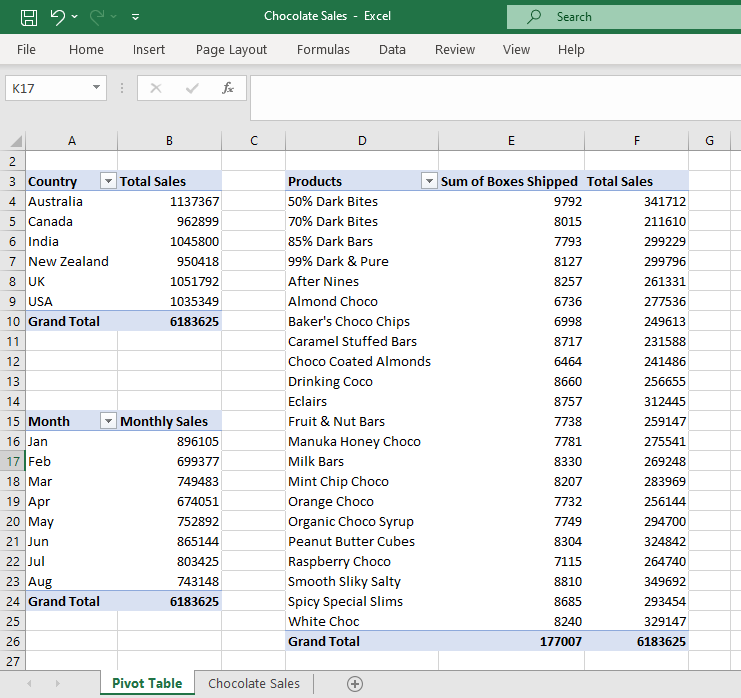Select row 10 header
The image size is (741, 698).
(x=13, y=321)
